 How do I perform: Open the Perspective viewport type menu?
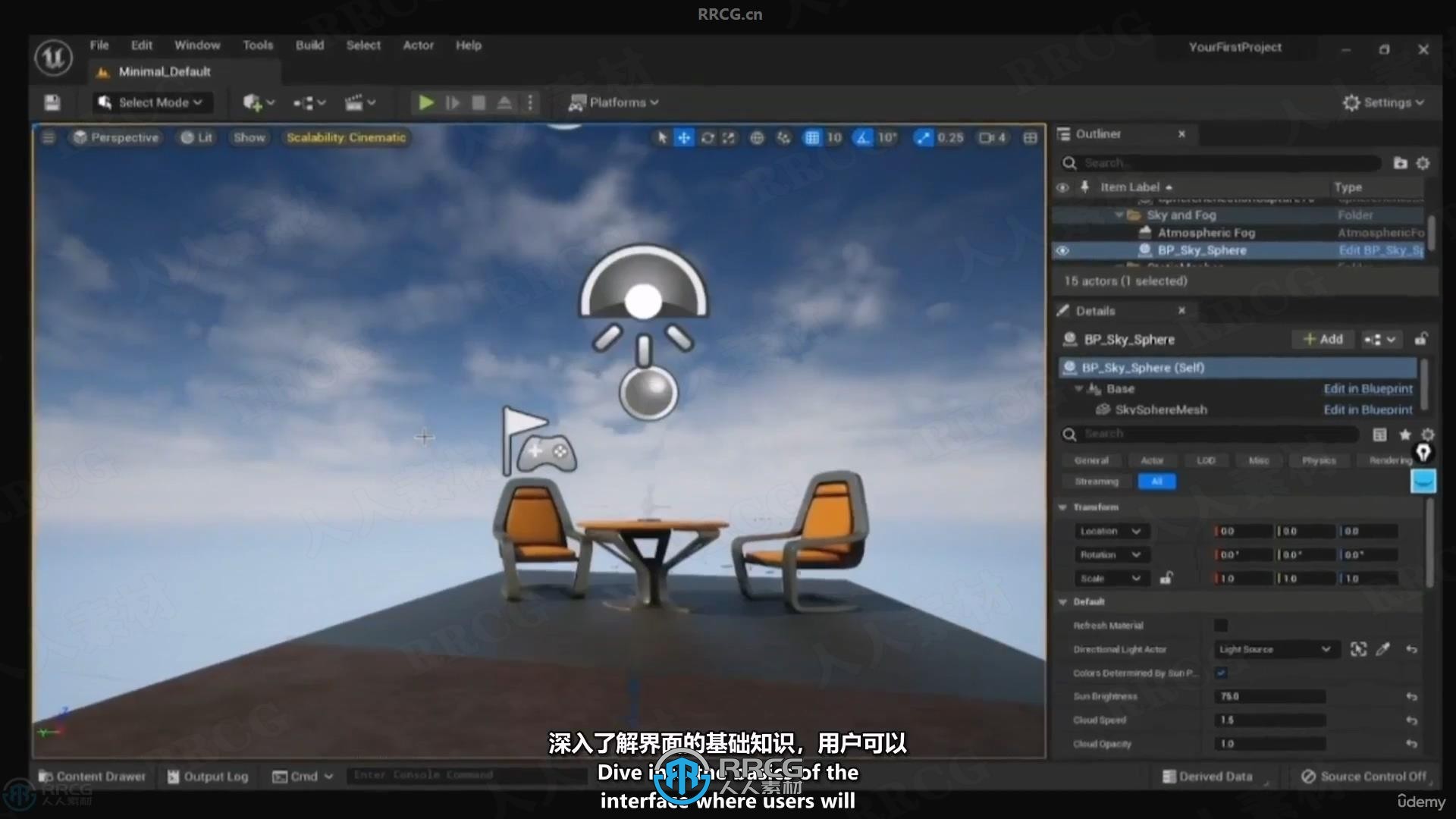click(116, 137)
